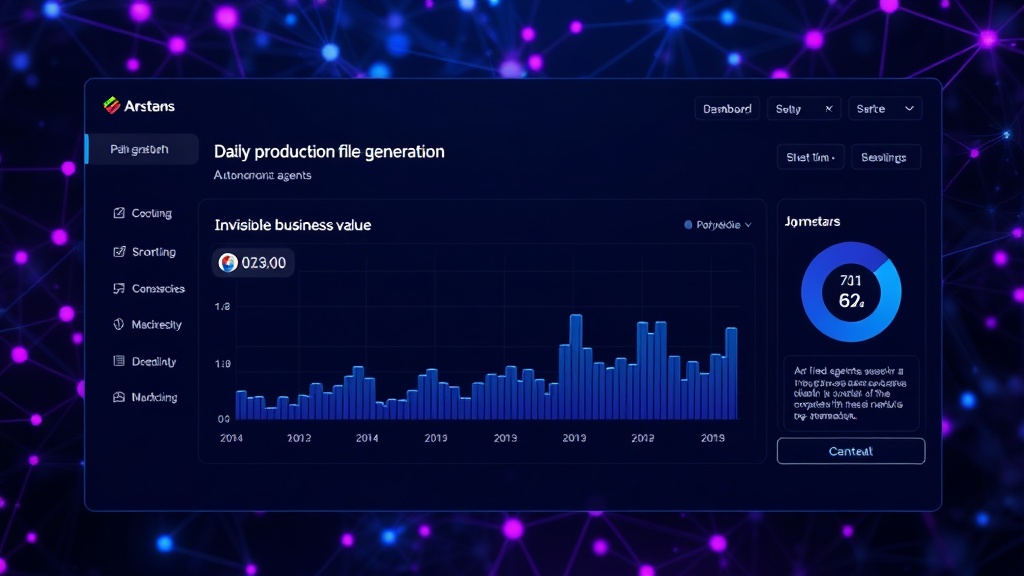Click the Nadicing sidebar icon
This screenshot has width=1024, height=576.
[x=119, y=396]
